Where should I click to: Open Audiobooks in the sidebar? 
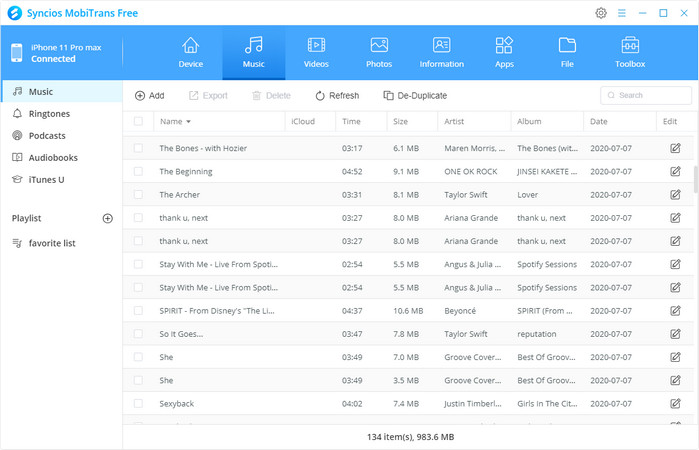[62, 157]
